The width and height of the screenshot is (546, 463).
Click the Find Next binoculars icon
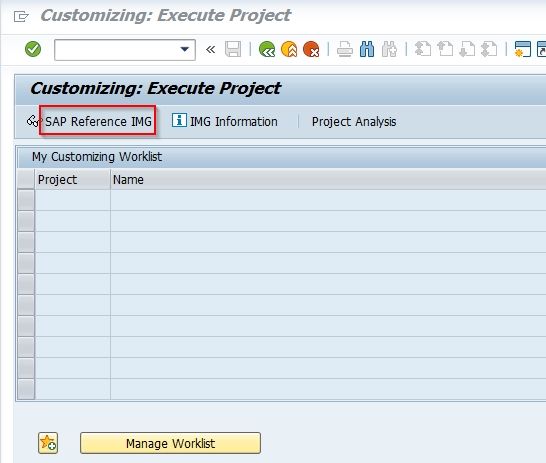pos(389,49)
